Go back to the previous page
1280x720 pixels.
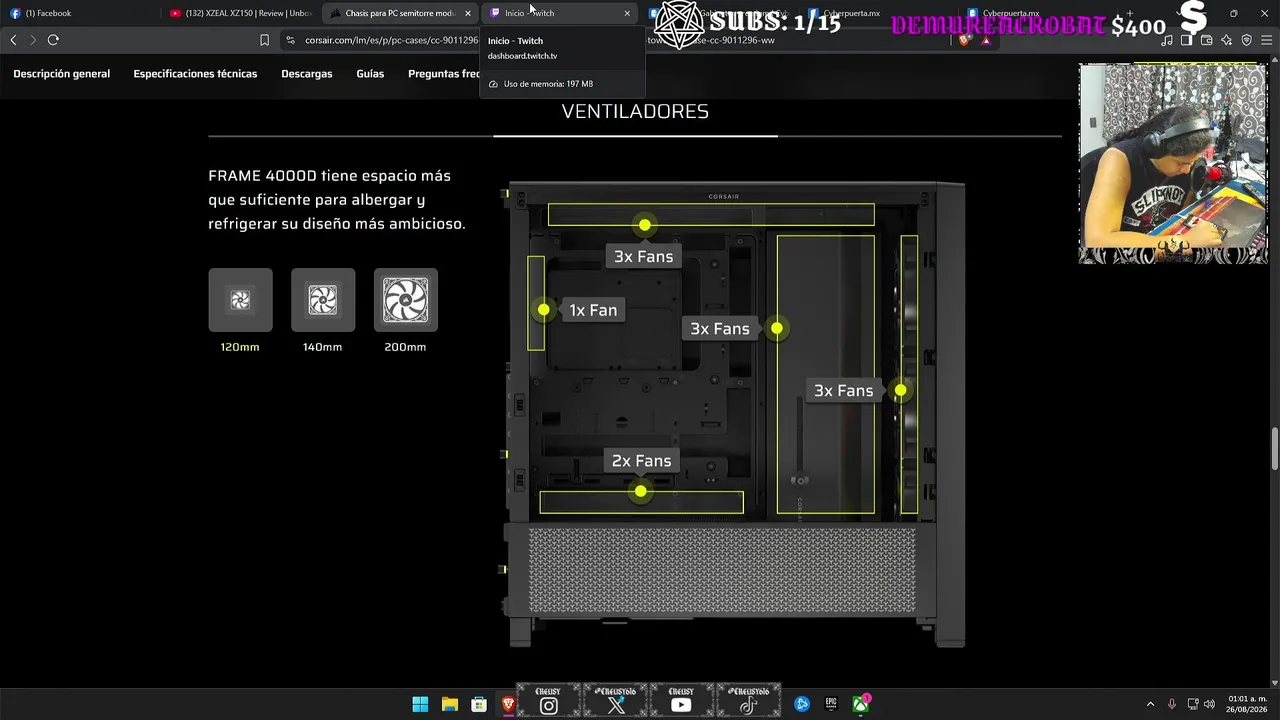[13, 40]
